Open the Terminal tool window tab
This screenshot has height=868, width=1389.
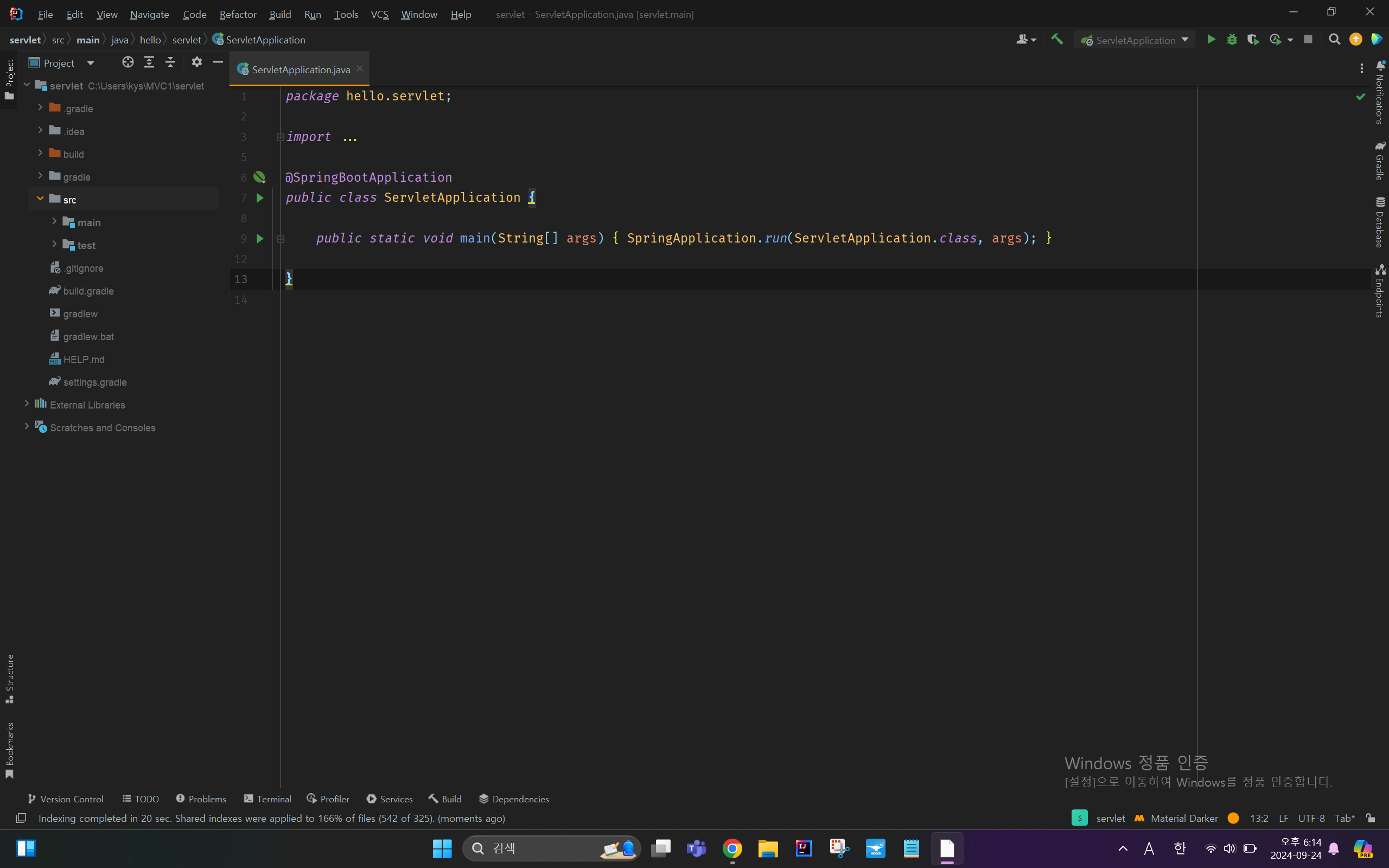tap(268, 799)
